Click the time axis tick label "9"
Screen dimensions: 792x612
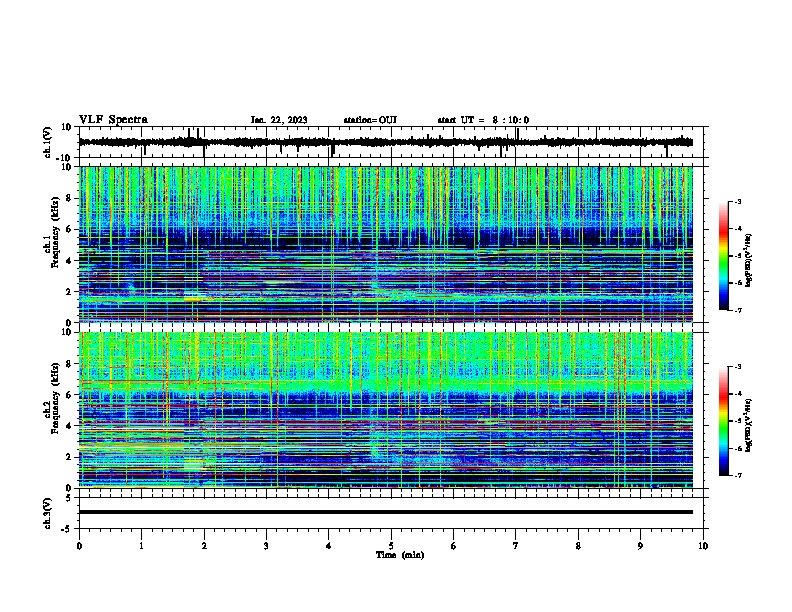point(640,546)
